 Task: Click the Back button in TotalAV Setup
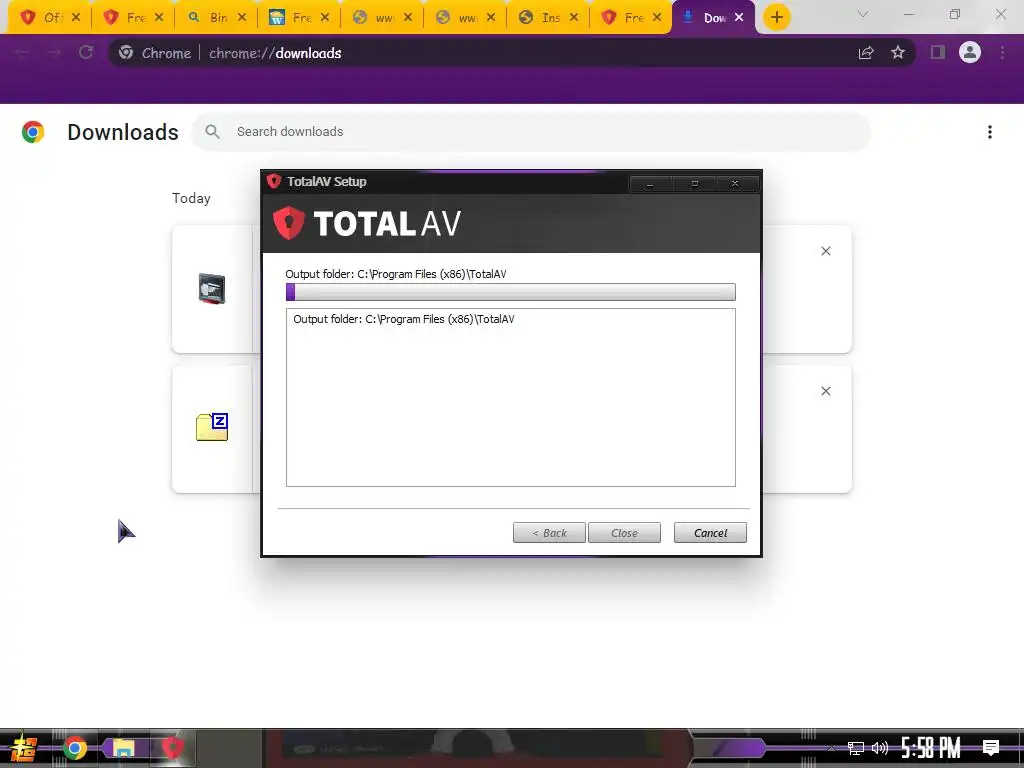(x=549, y=533)
